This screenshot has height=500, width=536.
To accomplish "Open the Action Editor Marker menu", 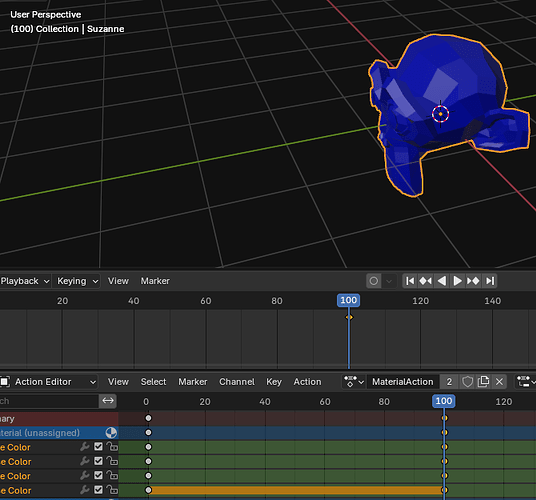I will (x=193, y=382).
